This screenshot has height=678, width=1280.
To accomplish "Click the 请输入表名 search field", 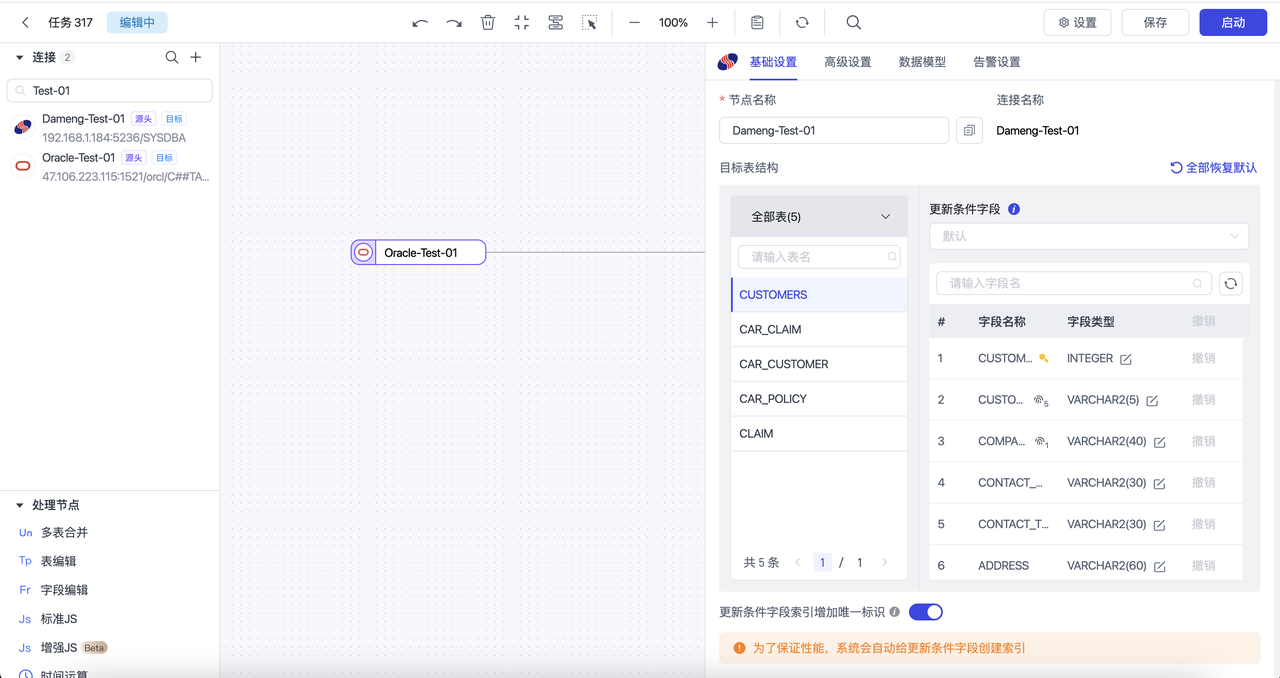I will click(x=819, y=257).
